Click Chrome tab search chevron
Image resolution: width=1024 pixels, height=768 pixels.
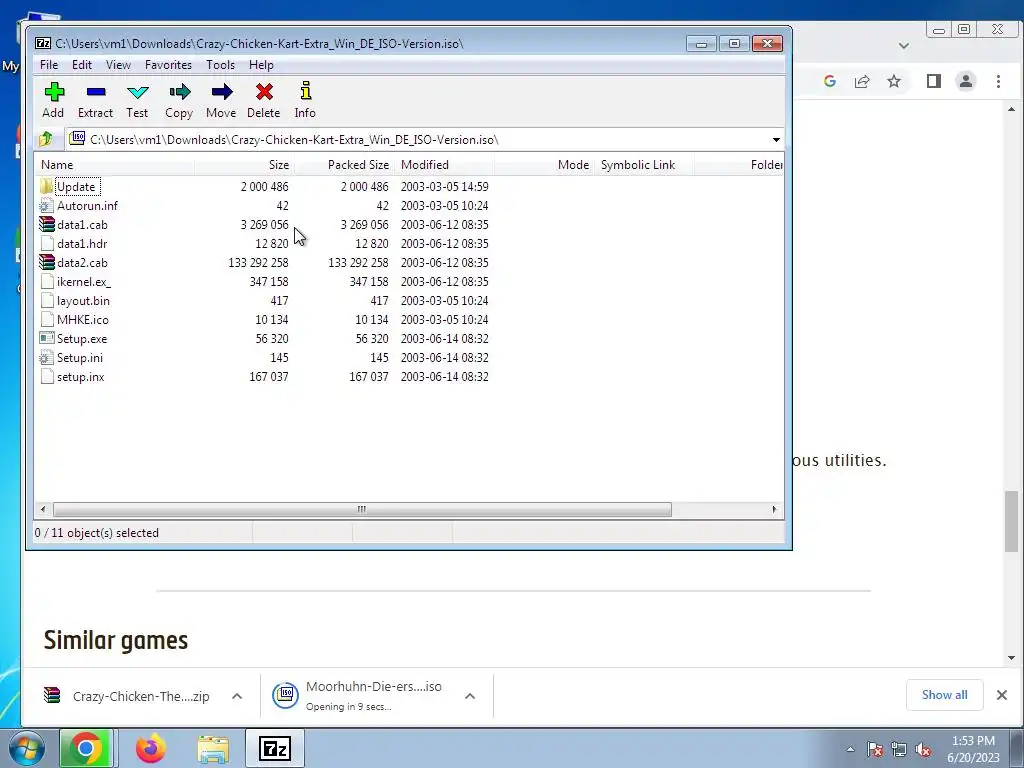904,46
